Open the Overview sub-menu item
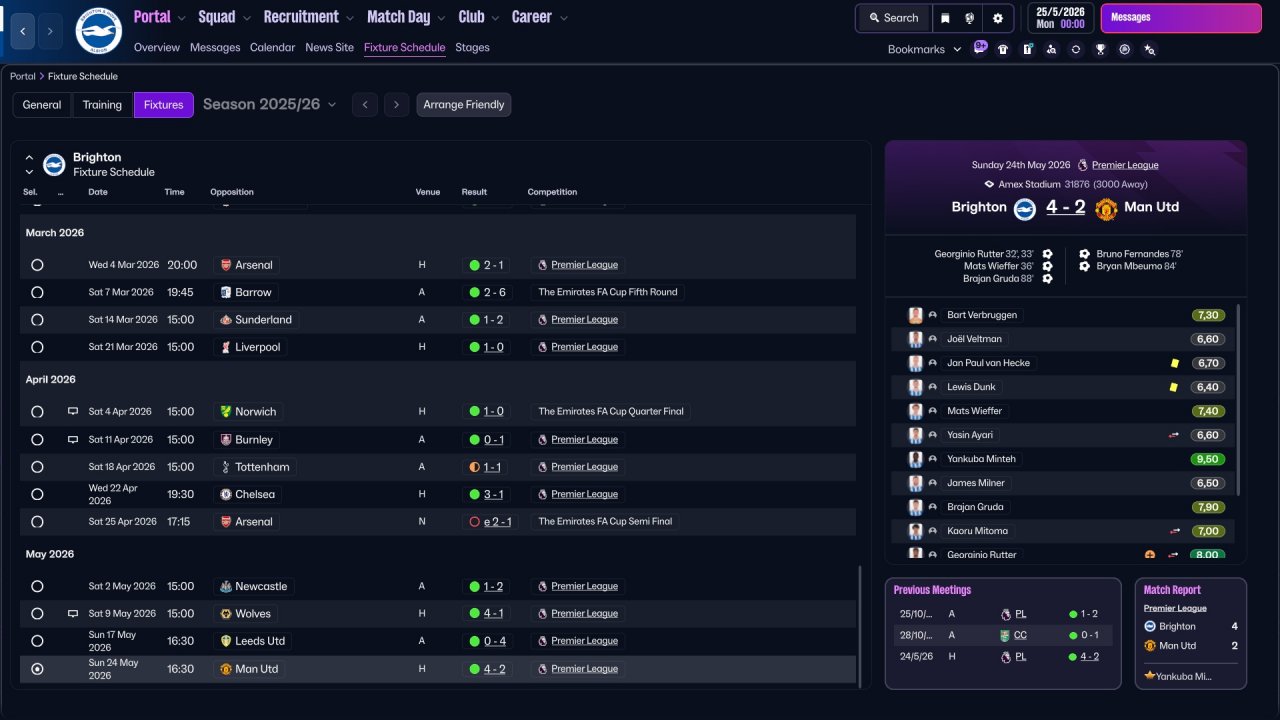This screenshot has height=720, width=1280. coord(157,47)
